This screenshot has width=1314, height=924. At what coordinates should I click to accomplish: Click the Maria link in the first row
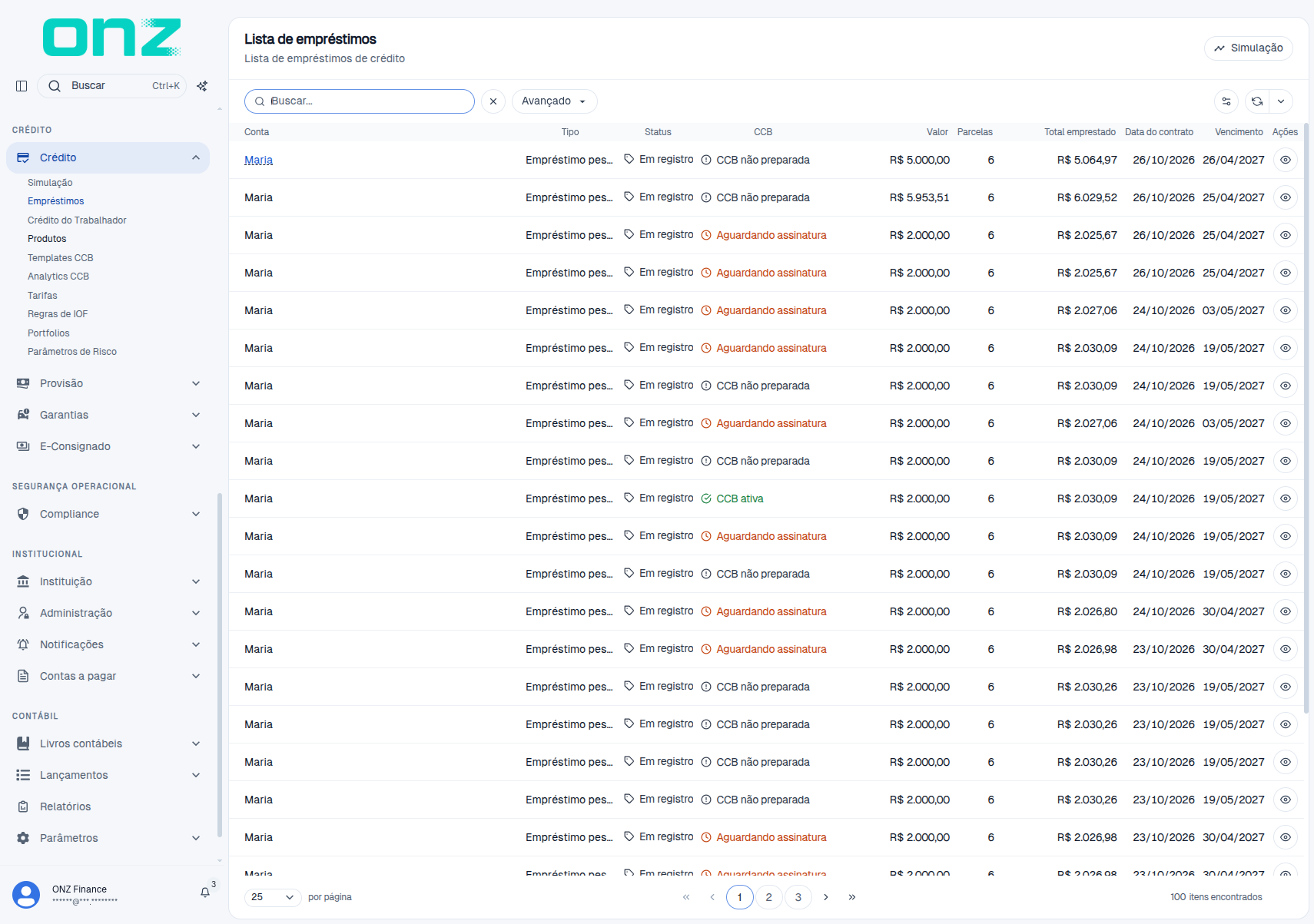click(x=258, y=160)
